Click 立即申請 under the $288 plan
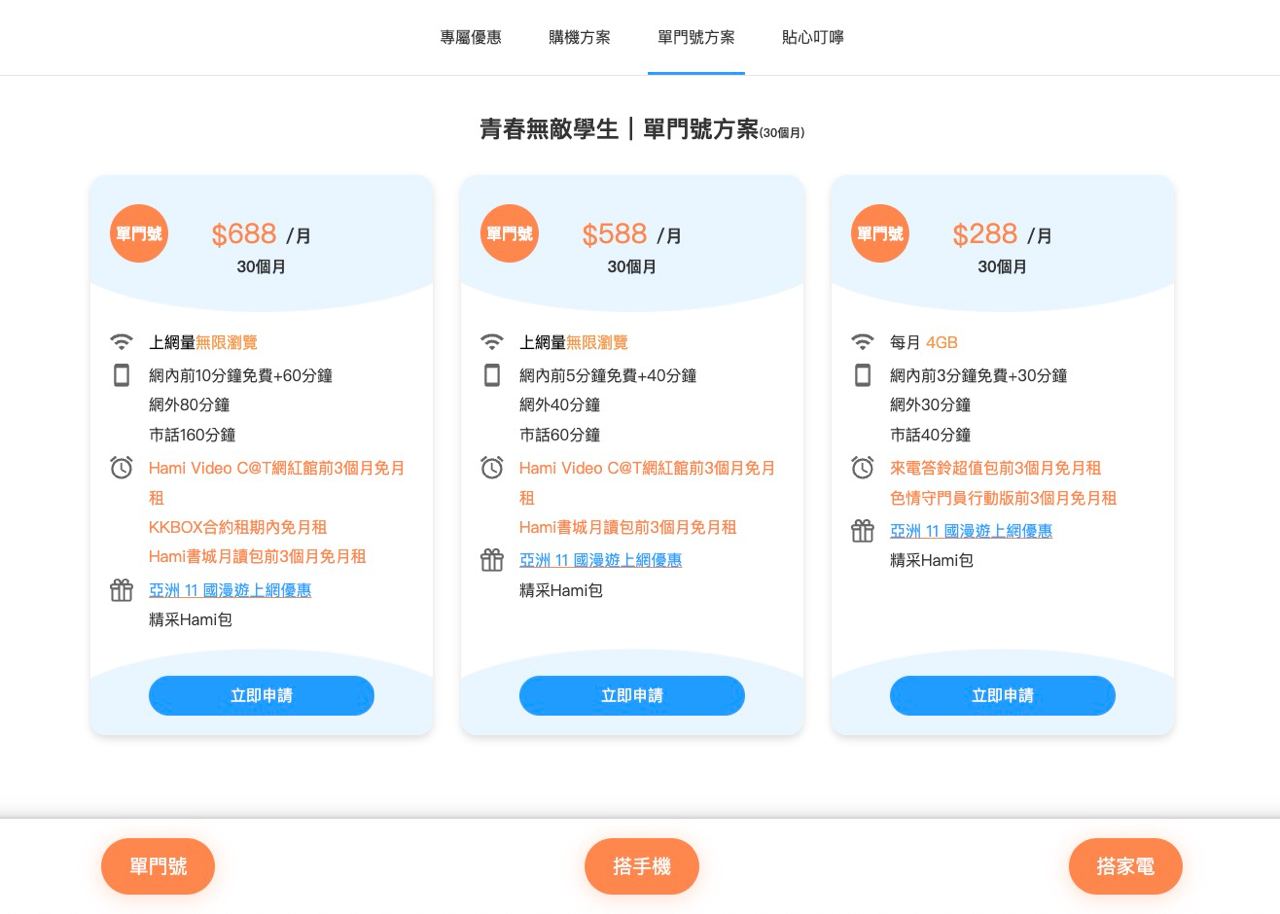The height and width of the screenshot is (914, 1280). pos(1002,695)
